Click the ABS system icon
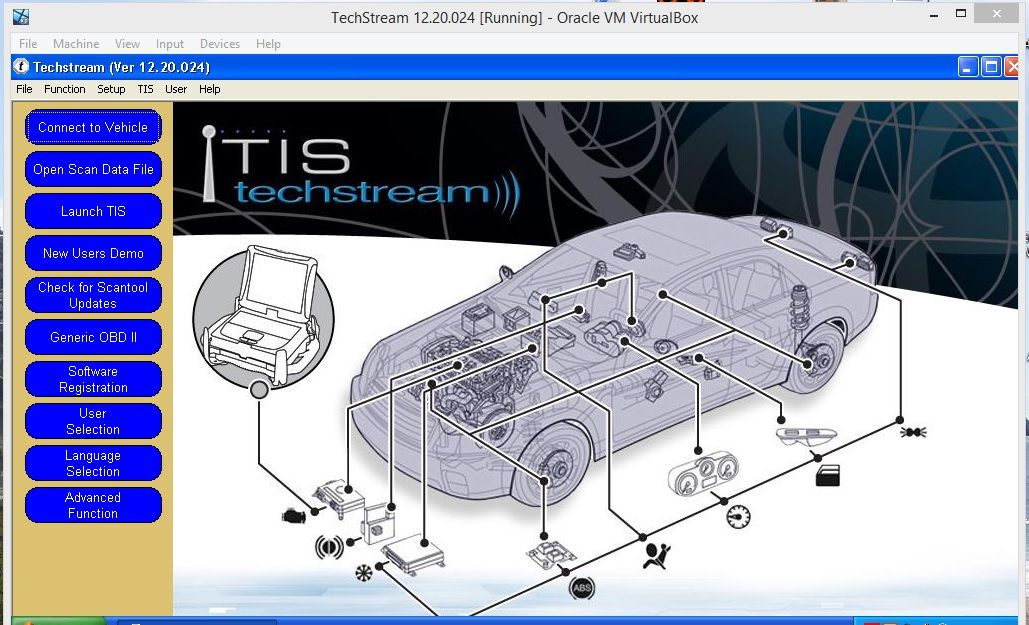 (x=582, y=588)
